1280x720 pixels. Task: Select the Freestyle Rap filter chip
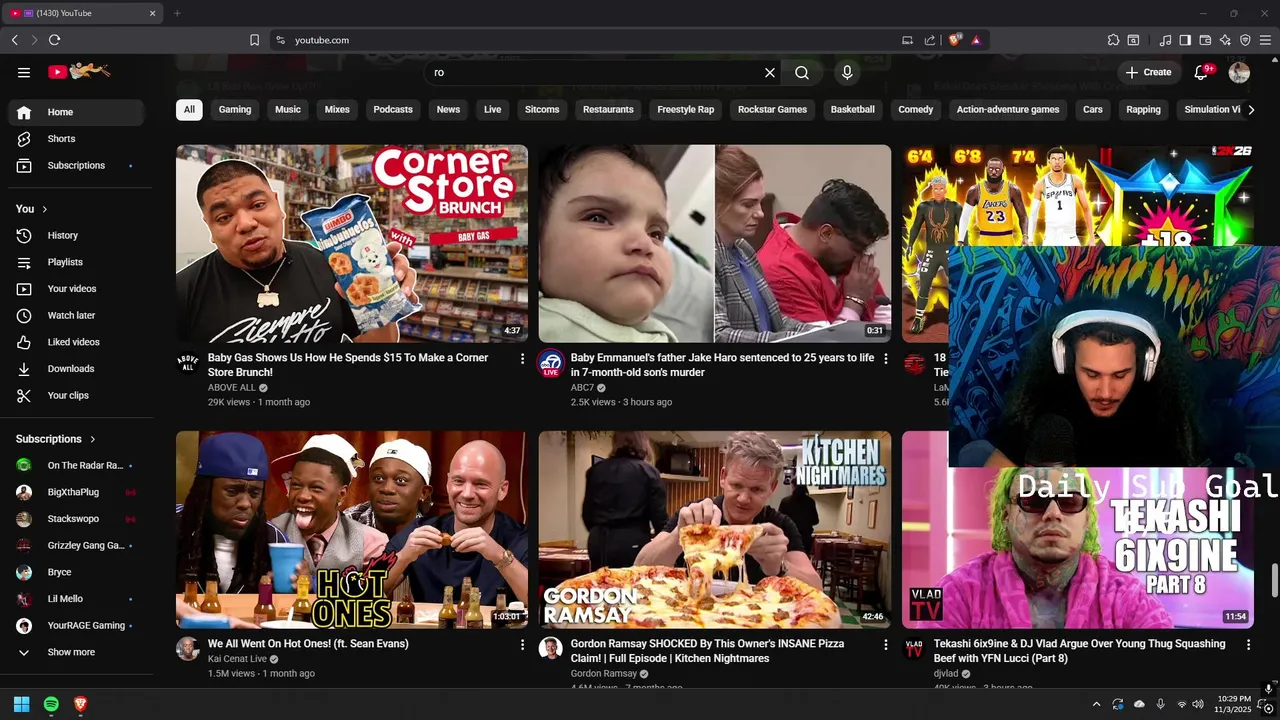(x=686, y=110)
